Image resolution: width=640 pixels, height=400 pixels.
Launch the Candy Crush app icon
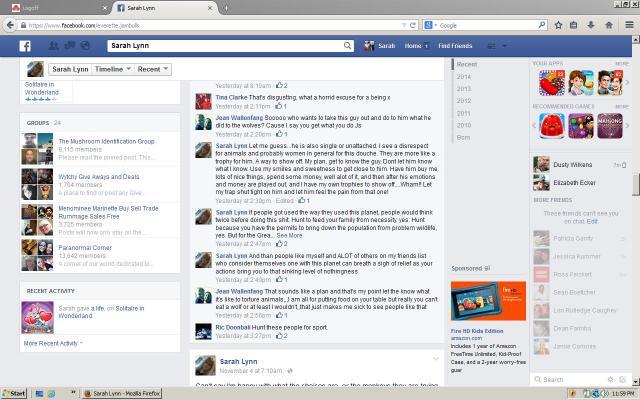[551, 83]
